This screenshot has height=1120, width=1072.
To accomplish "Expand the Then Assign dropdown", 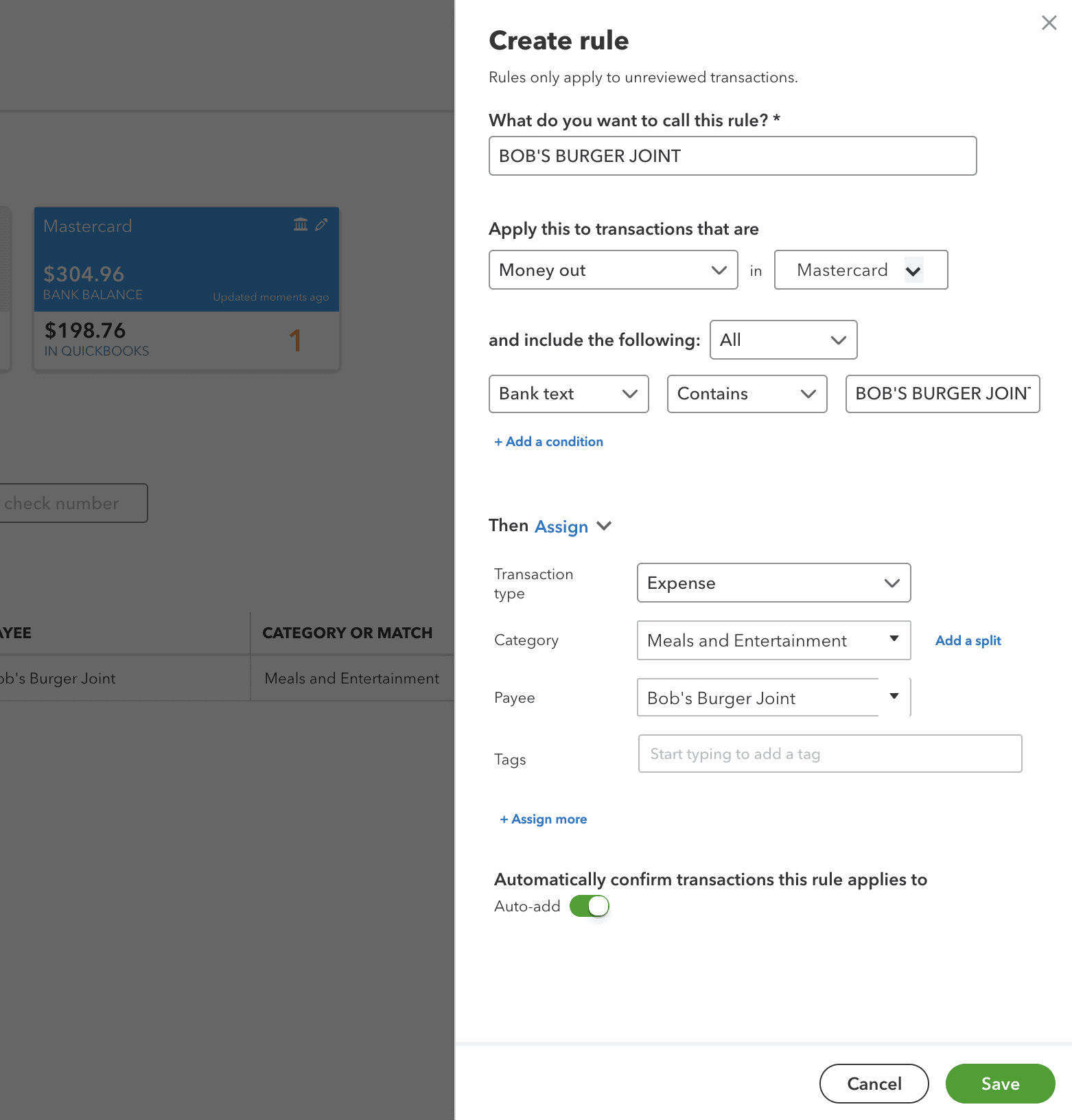I will point(572,526).
